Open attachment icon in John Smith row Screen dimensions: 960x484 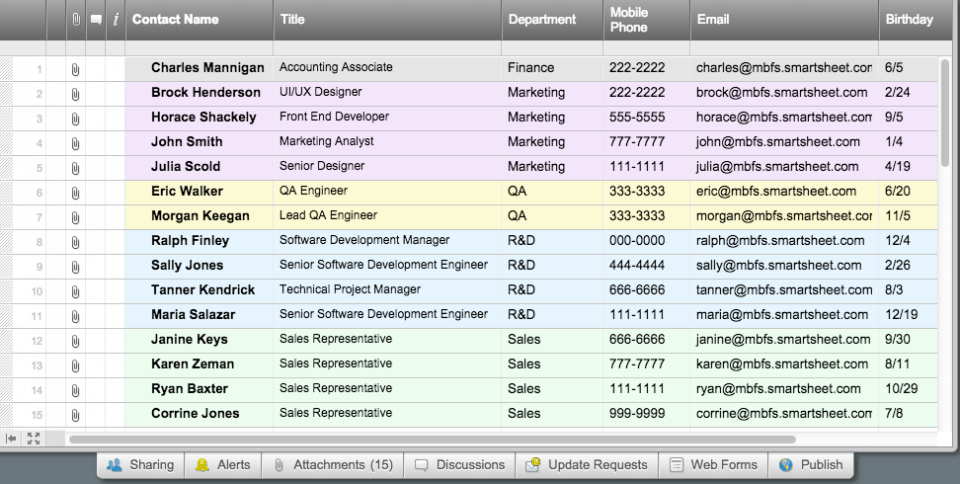click(x=75, y=144)
